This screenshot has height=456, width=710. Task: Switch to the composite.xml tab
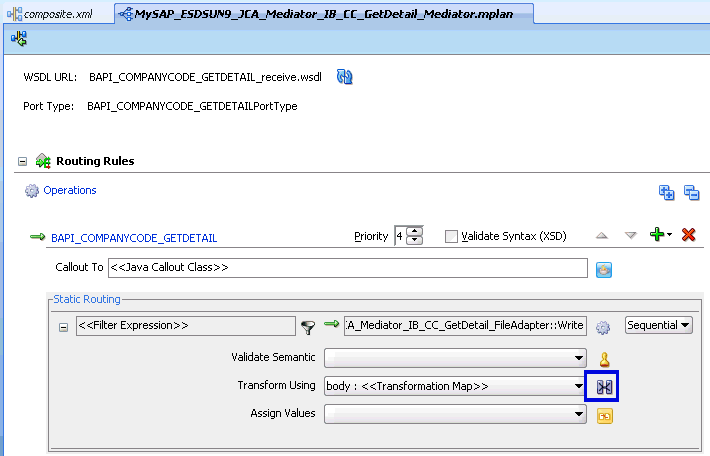pos(58,12)
